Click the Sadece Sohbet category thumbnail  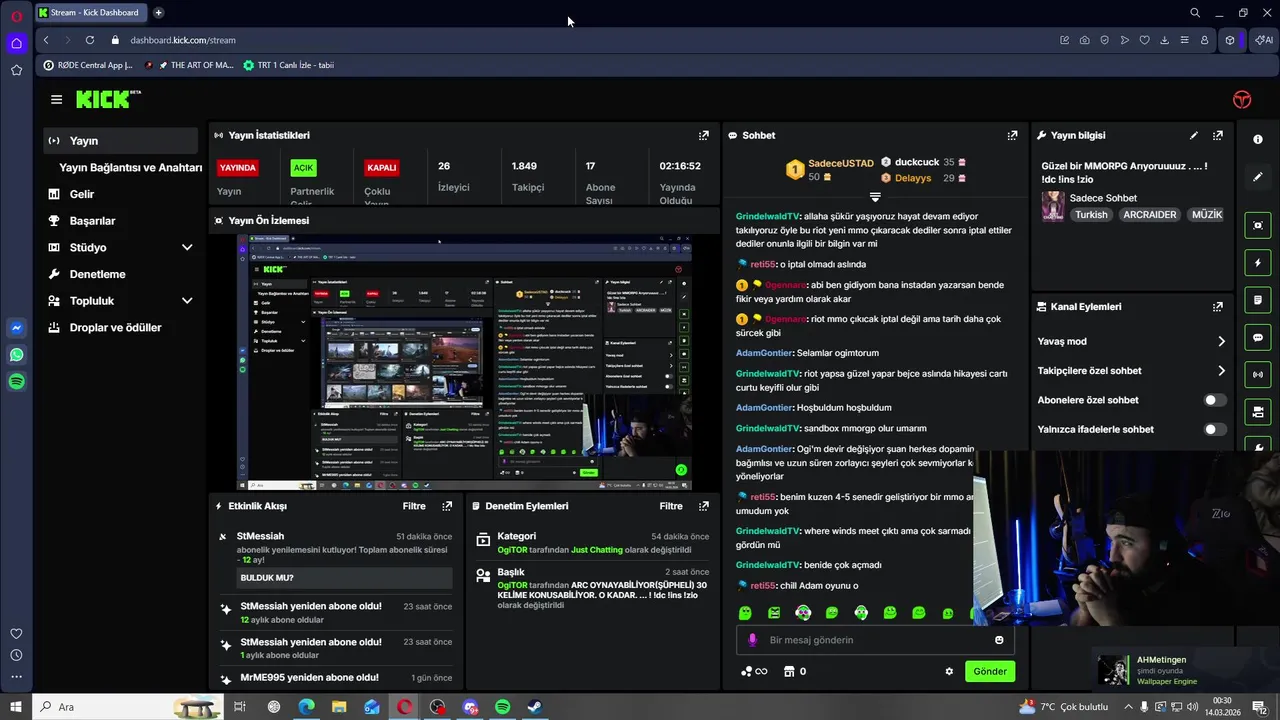(x=1053, y=206)
